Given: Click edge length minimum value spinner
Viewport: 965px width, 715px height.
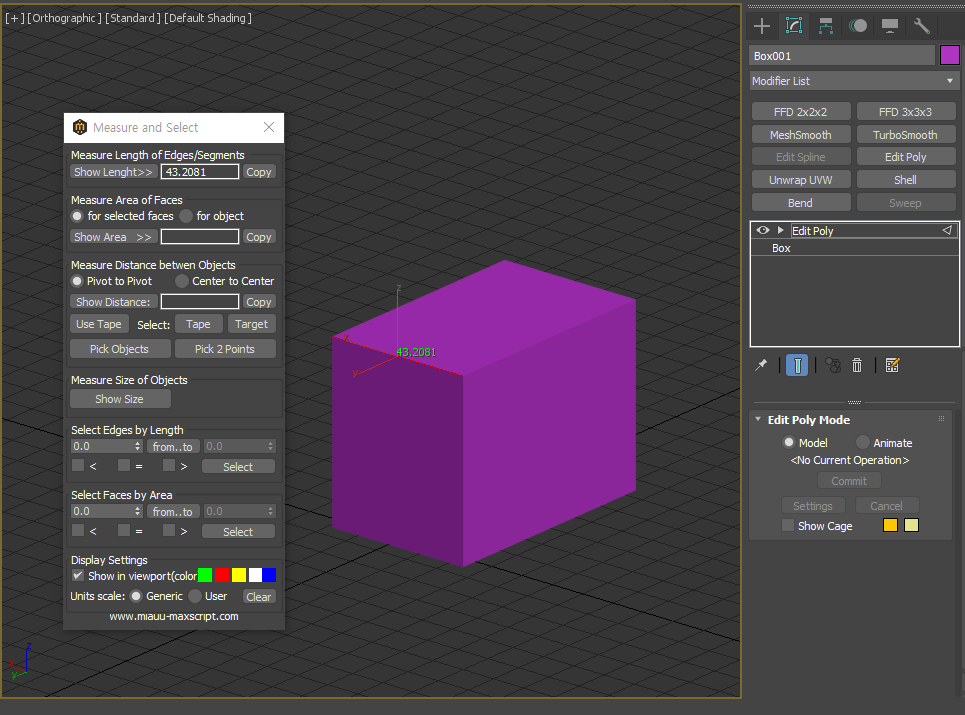Looking at the screenshot, I should click(x=138, y=446).
